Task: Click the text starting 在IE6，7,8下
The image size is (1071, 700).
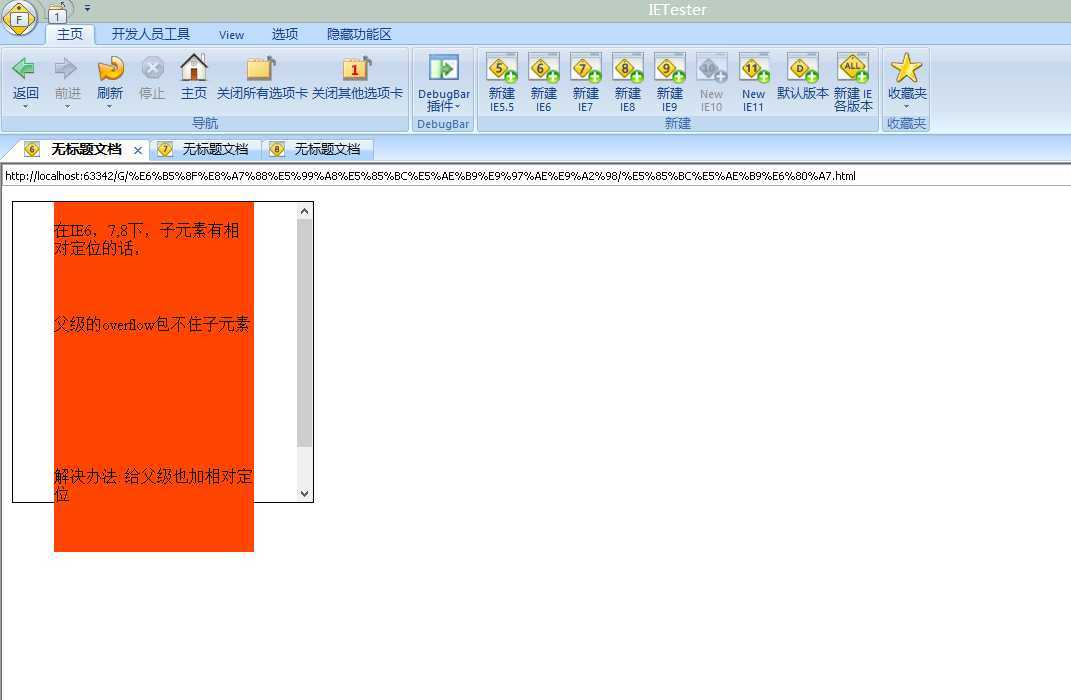Action: [x=147, y=239]
